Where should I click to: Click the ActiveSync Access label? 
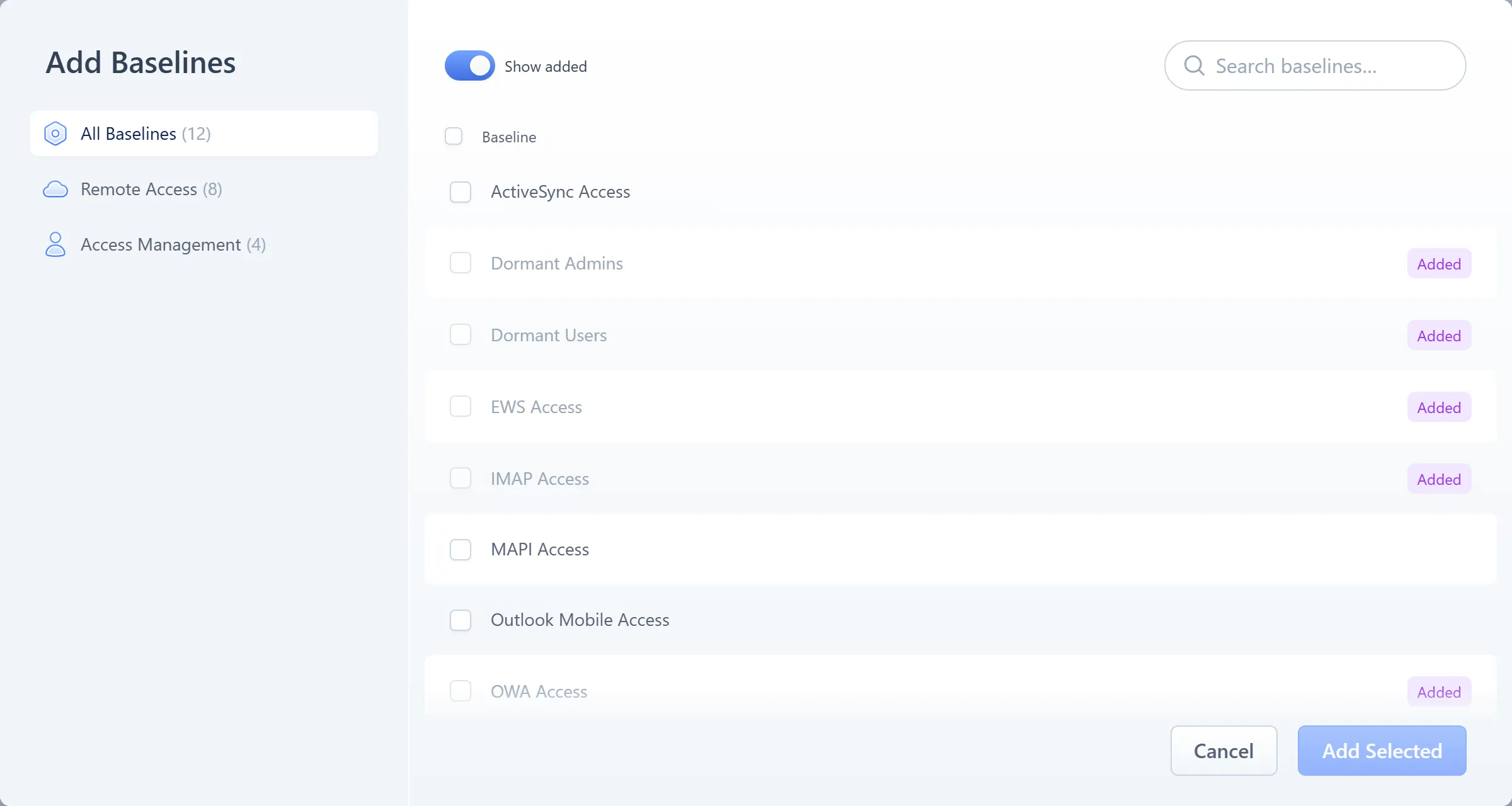(560, 191)
